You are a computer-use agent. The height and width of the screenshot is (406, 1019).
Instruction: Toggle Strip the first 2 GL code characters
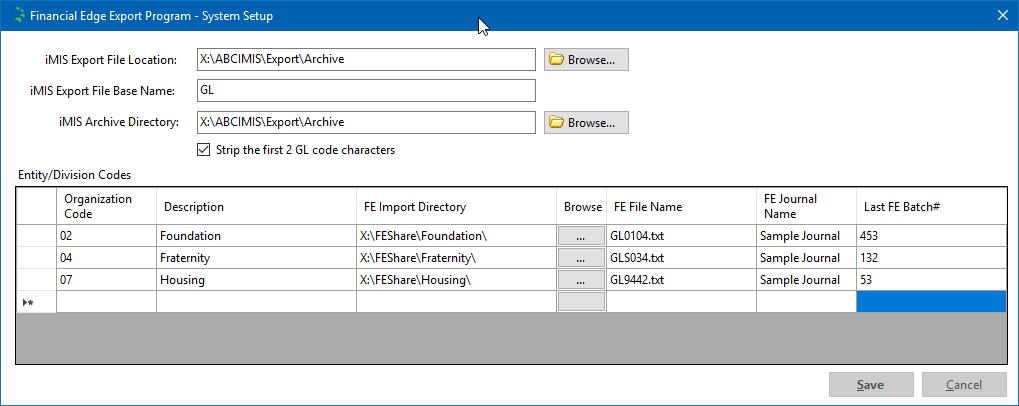(206, 151)
